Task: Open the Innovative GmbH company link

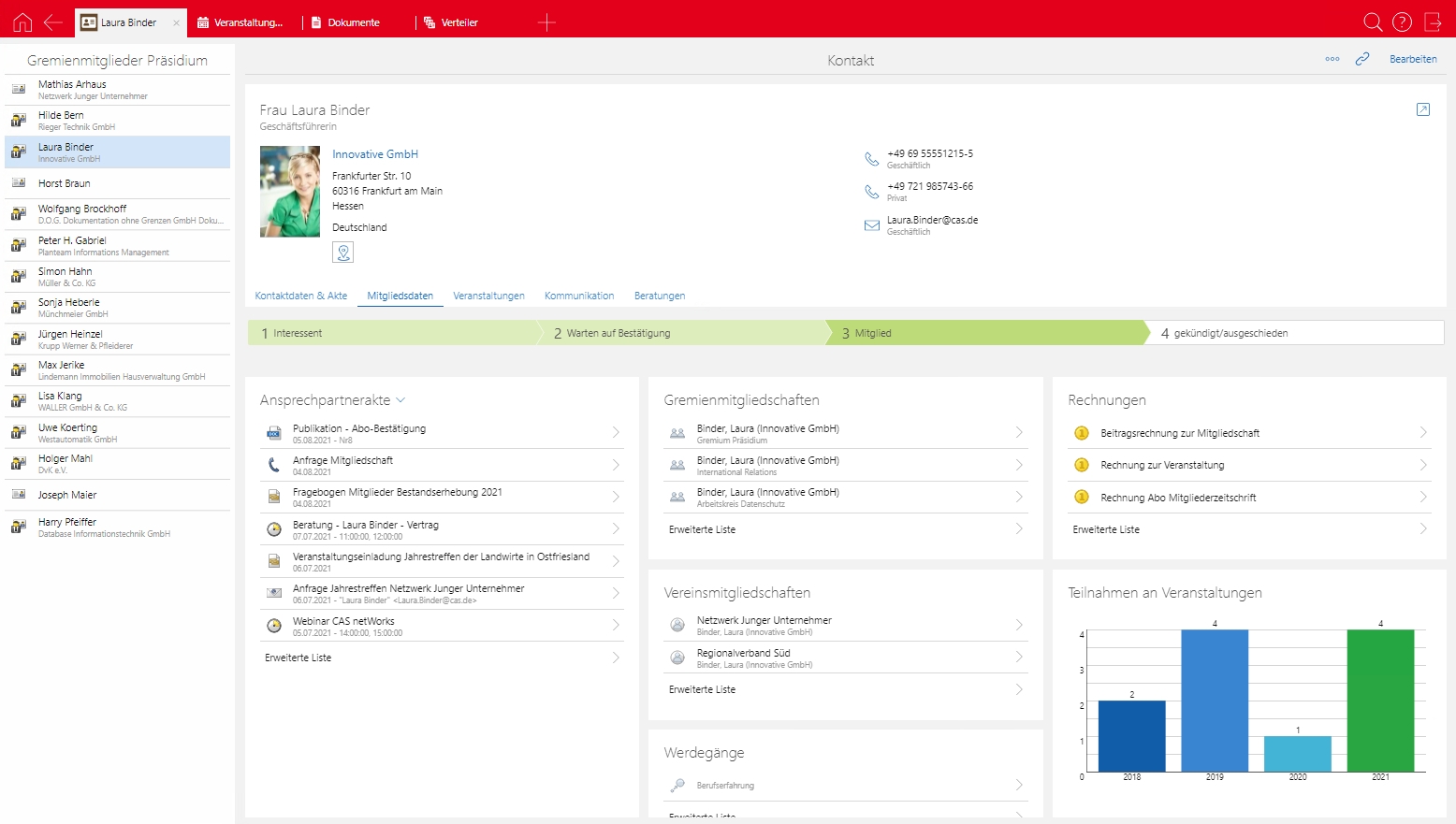Action: pos(375,154)
